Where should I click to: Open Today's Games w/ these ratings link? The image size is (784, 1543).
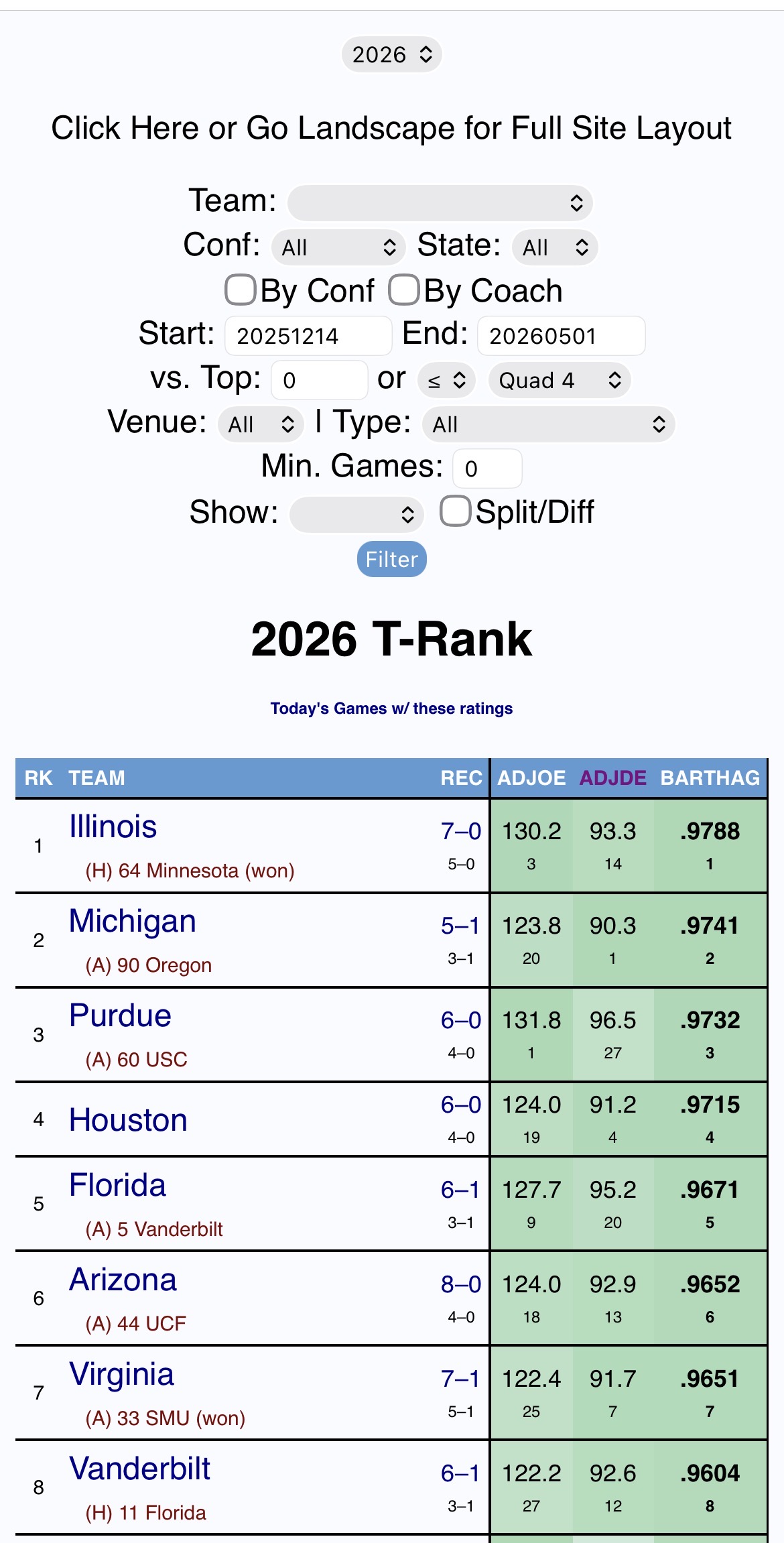(x=391, y=708)
